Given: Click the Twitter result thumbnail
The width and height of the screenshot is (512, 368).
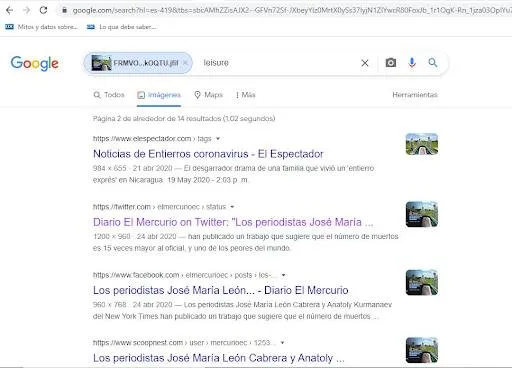Looking at the screenshot, I should [x=422, y=214].
